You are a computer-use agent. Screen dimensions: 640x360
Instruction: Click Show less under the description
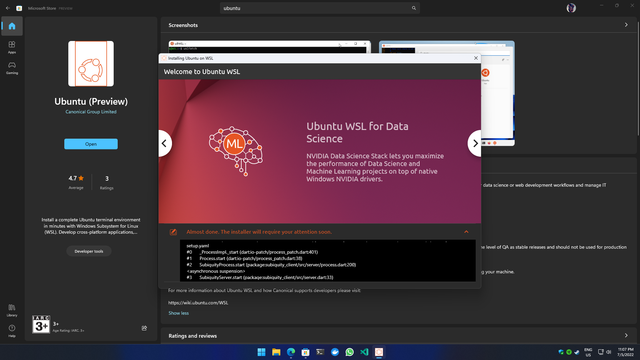178,313
